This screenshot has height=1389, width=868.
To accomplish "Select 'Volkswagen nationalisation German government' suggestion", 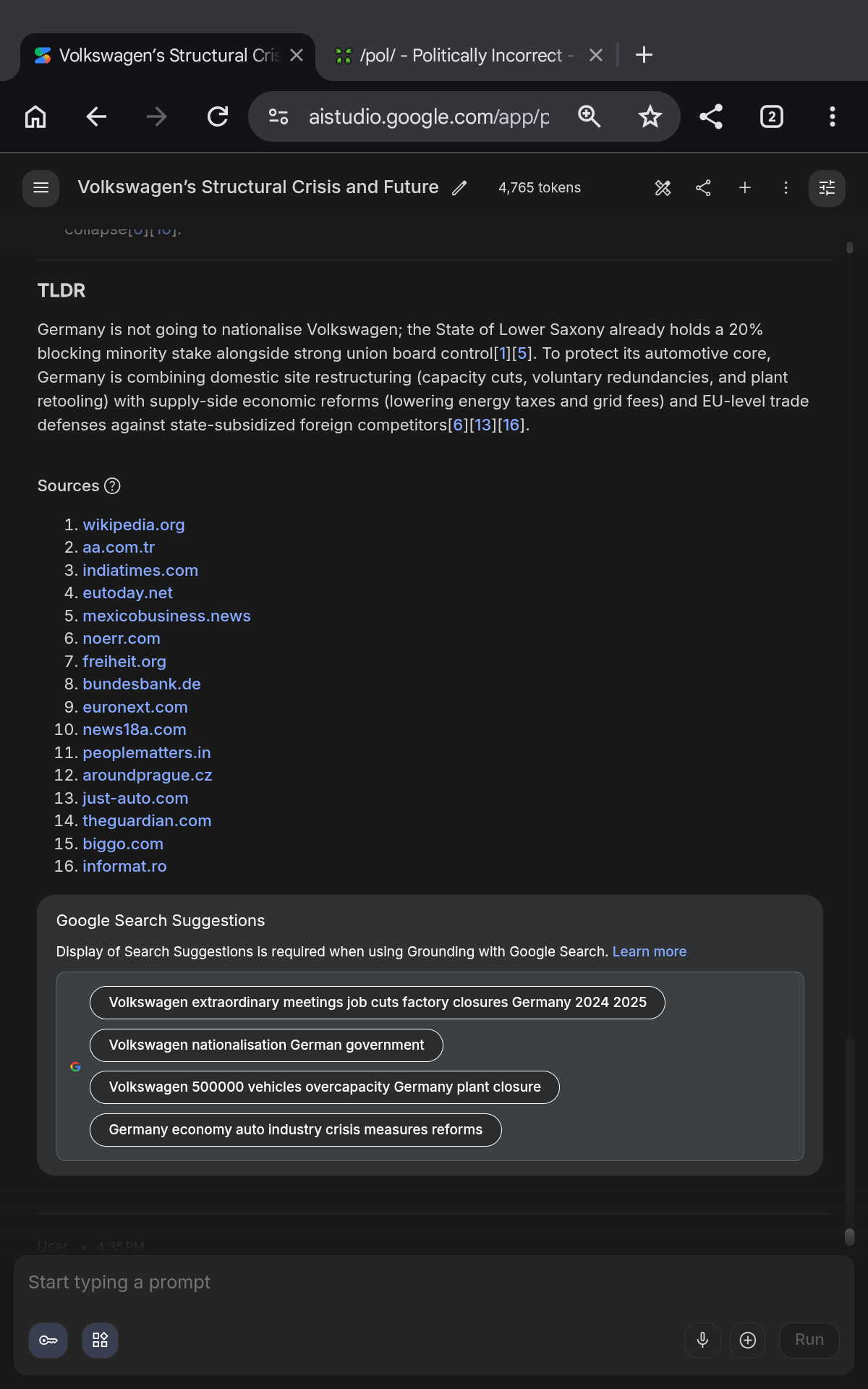I will pyautogui.click(x=266, y=1045).
